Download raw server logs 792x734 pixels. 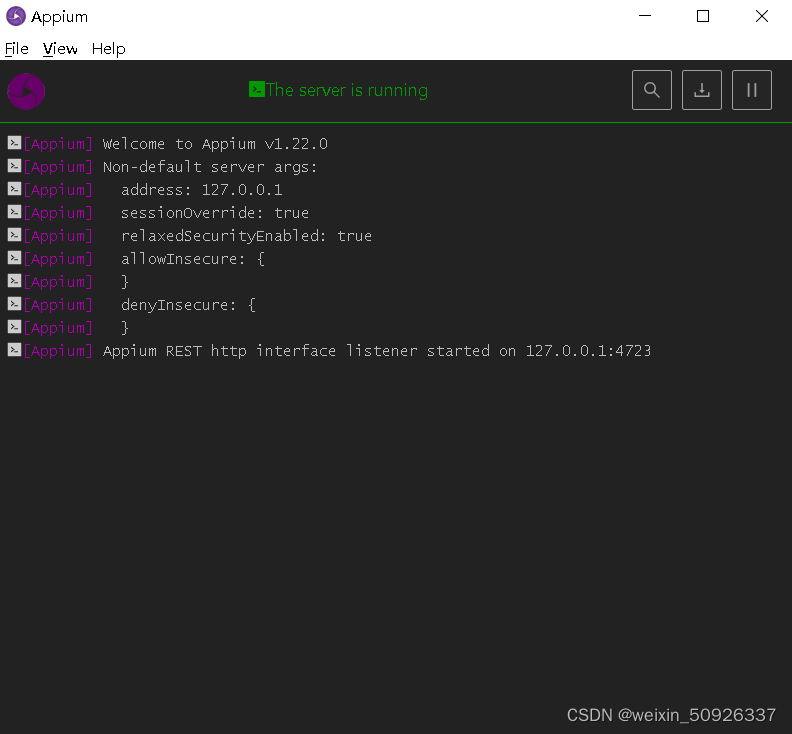(702, 90)
